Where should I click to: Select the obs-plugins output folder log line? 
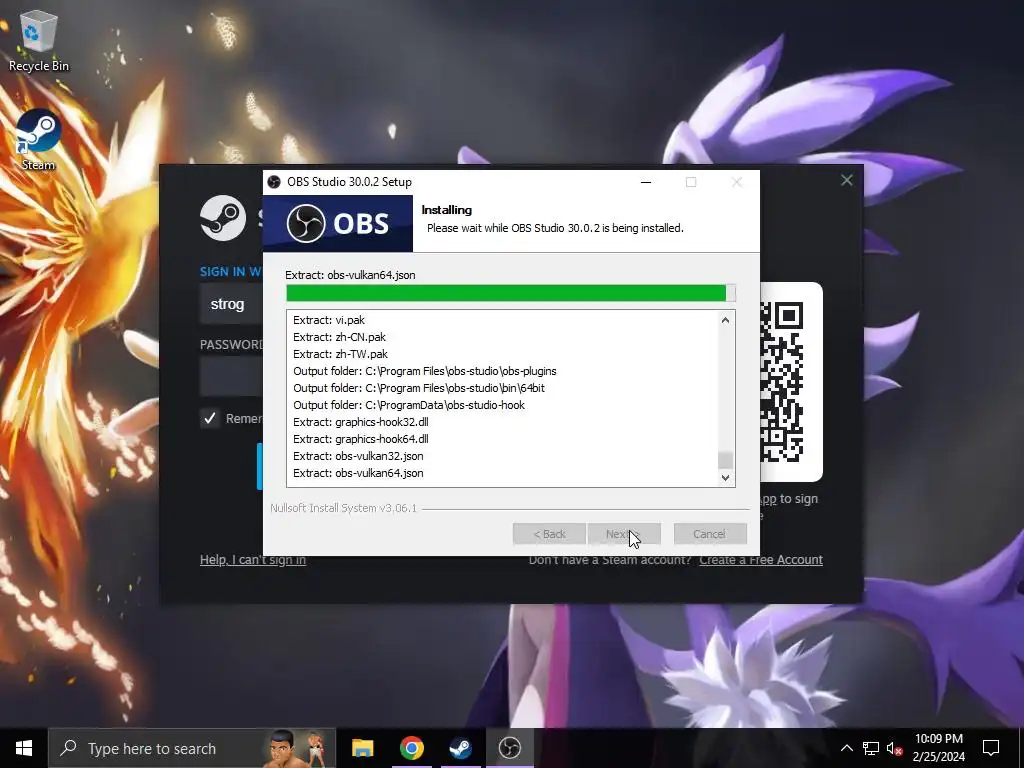click(425, 371)
